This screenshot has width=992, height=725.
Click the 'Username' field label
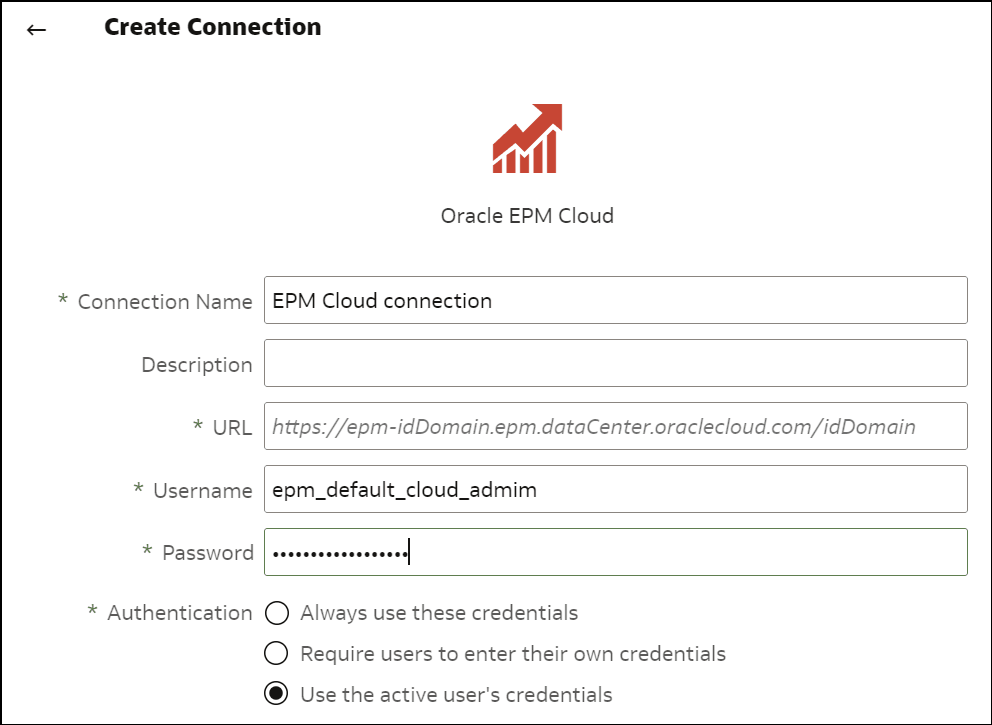point(202,491)
